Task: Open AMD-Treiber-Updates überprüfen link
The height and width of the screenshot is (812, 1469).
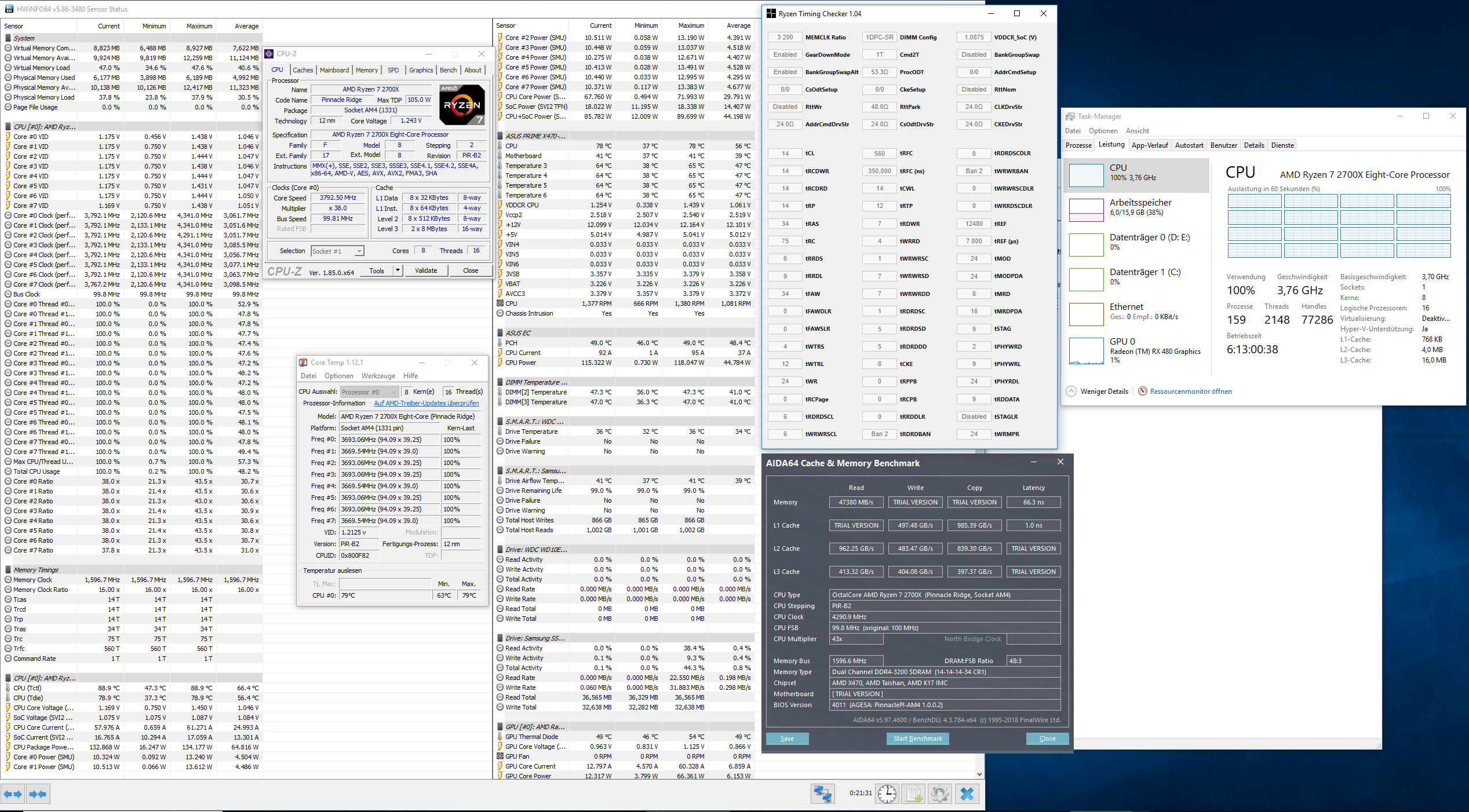Action: pos(426,403)
